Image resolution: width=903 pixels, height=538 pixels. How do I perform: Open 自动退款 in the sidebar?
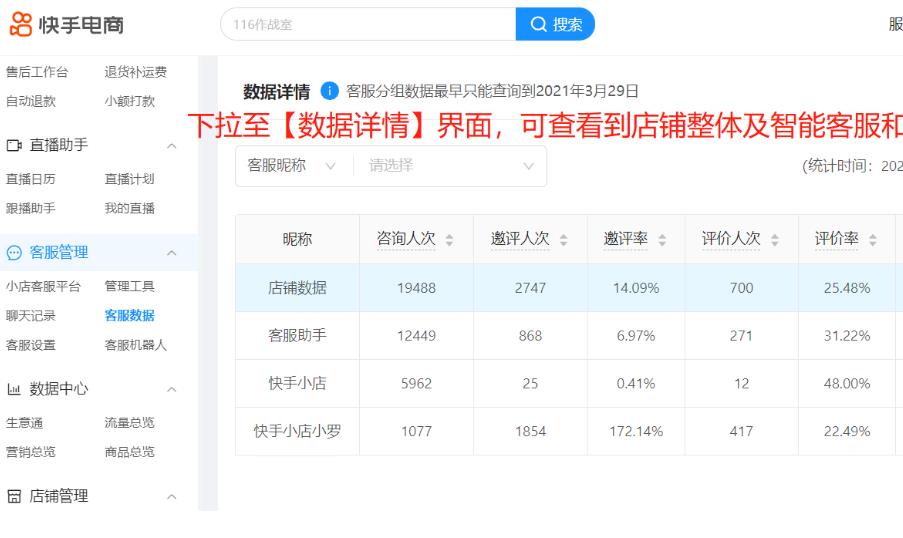[x=31, y=101]
